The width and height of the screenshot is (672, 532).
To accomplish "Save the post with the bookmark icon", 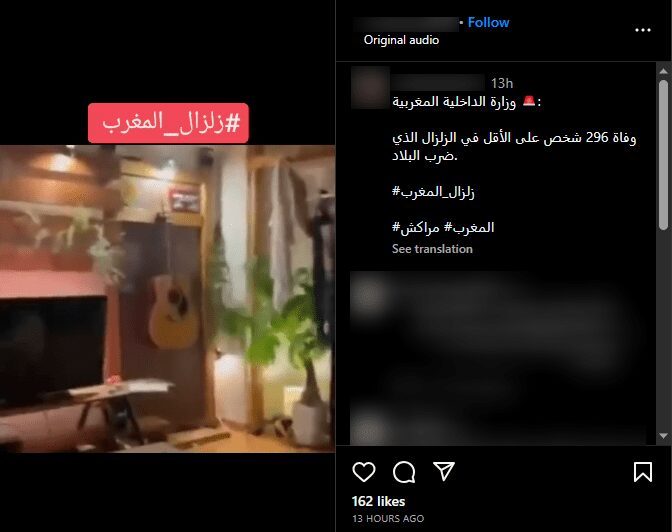I will click(643, 472).
